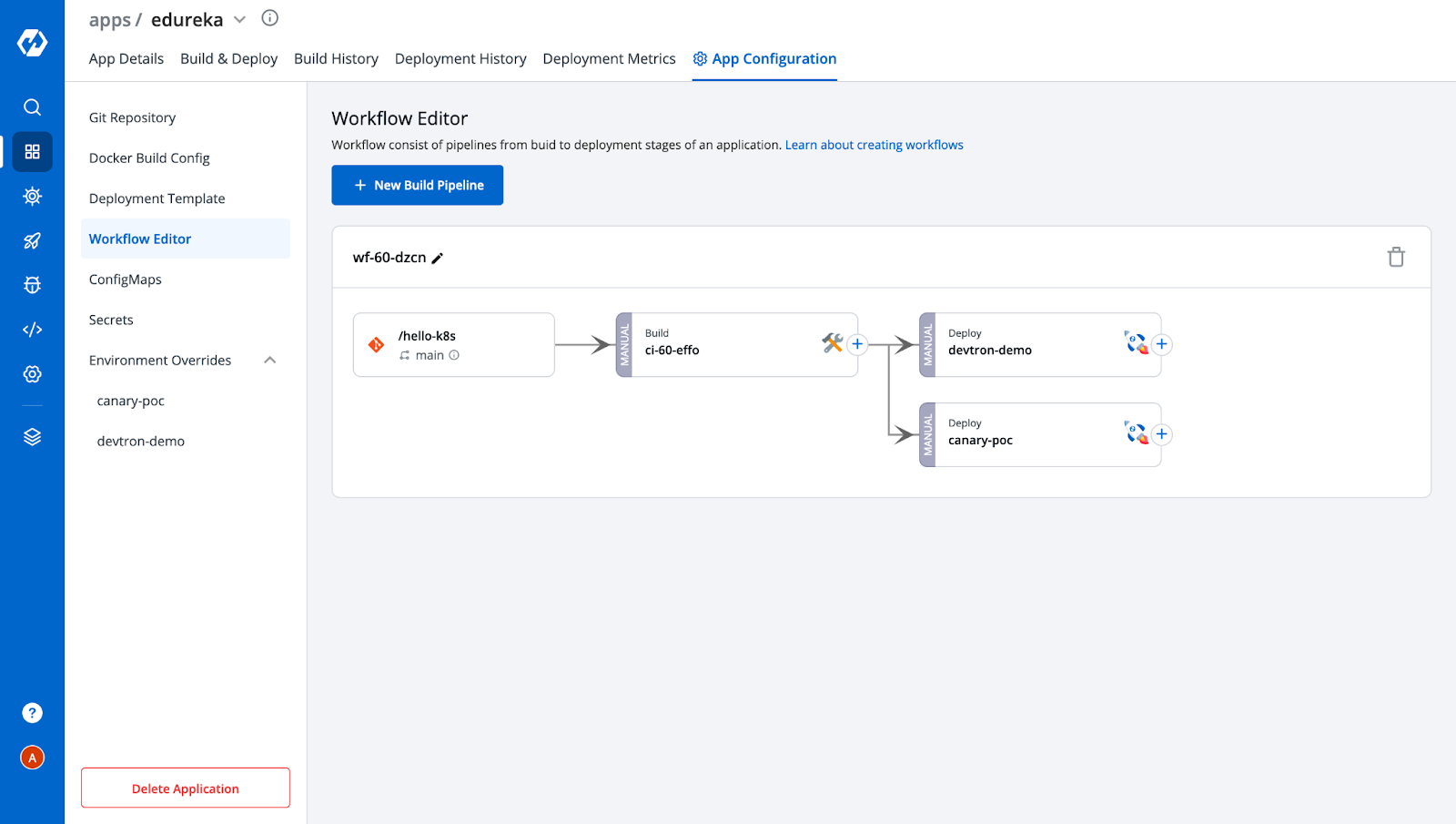Click the deploy icon on devtron-demo node
Screen dimensions: 1456x824
point(1136,342)
